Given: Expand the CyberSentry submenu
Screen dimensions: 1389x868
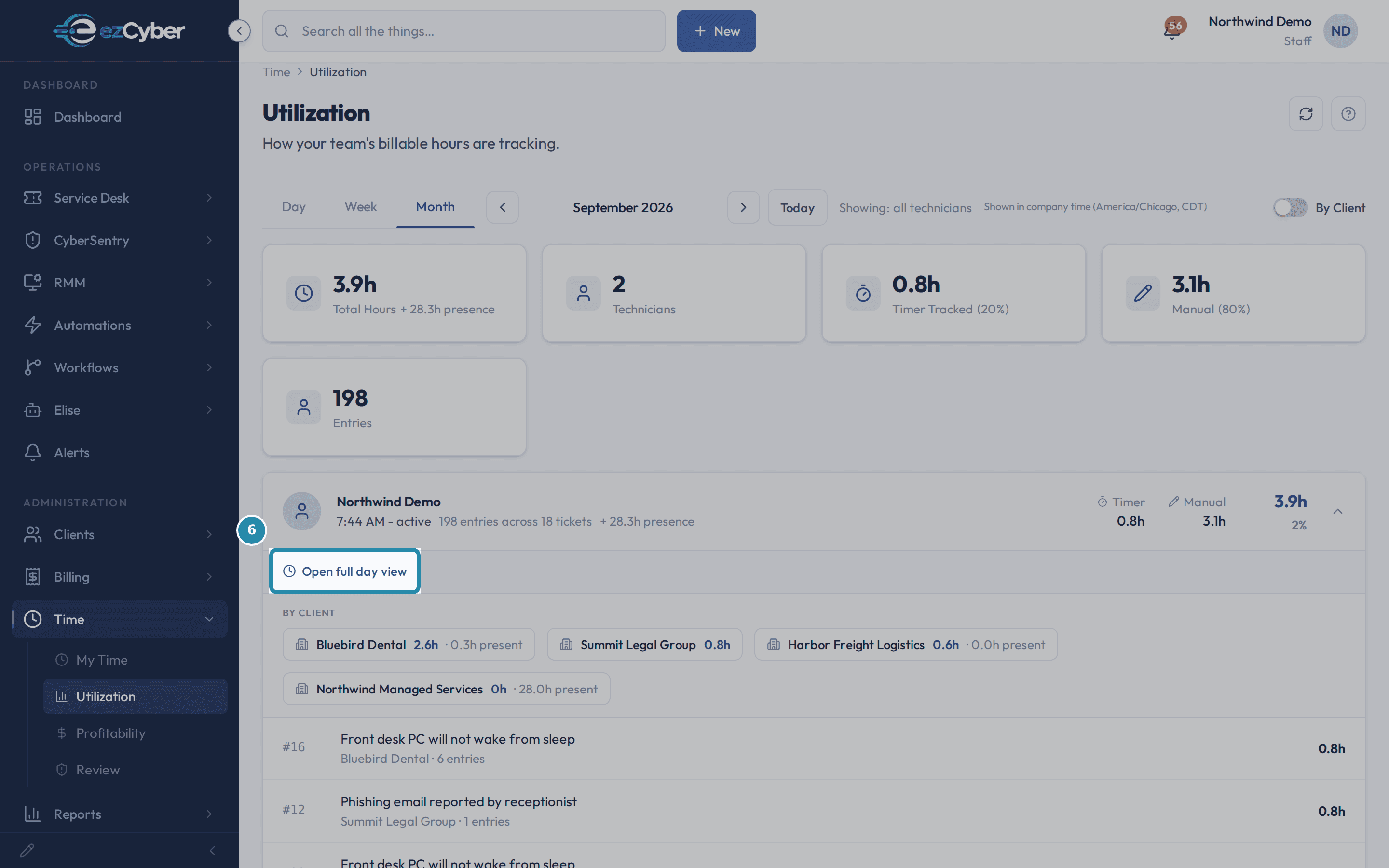Looking at the screenshot, I should [x=209, y=240].
